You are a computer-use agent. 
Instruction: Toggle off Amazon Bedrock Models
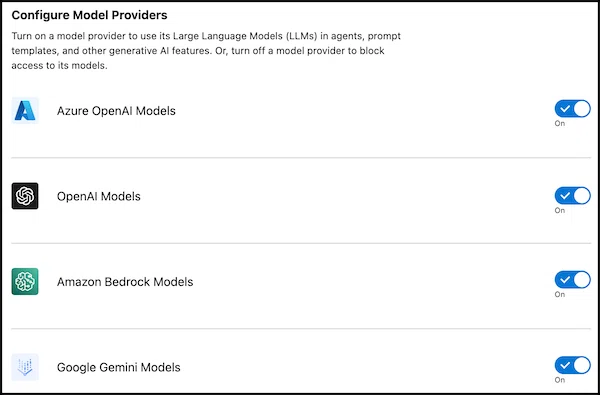tap(572, 280)
